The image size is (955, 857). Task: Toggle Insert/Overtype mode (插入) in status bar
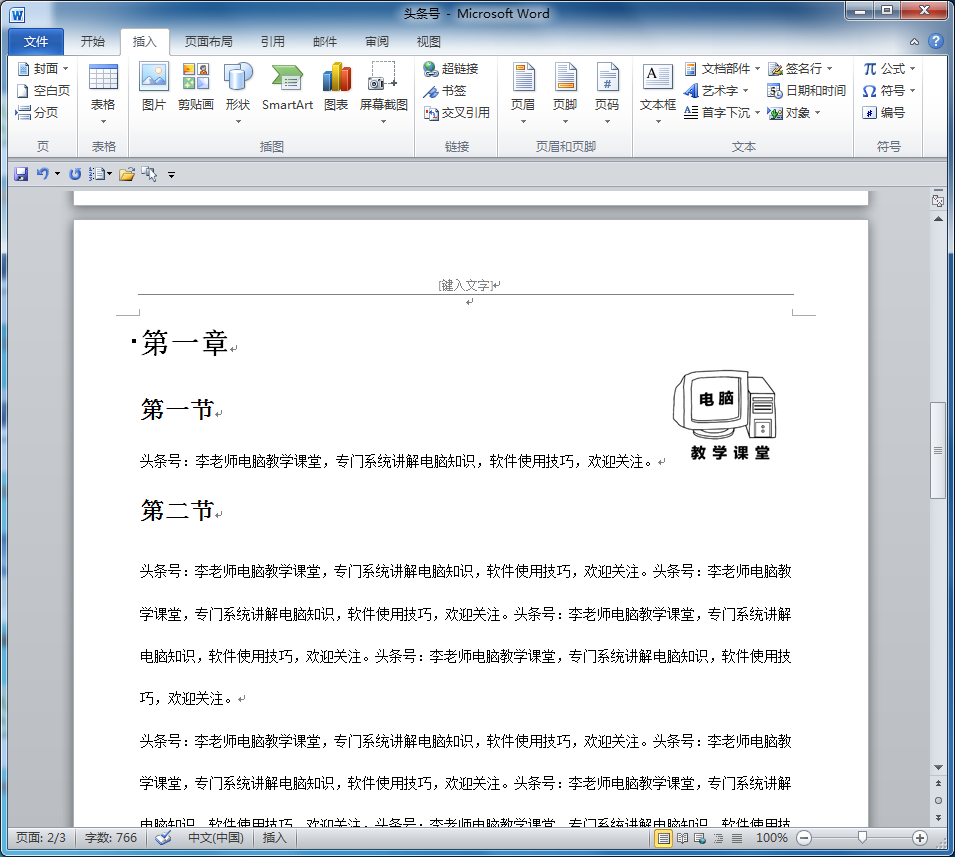click(275, 838)
